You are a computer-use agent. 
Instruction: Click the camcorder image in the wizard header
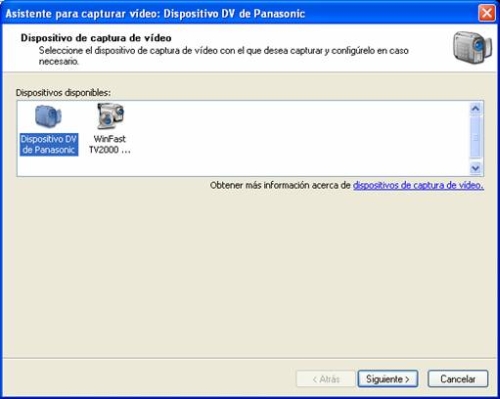[472, 47]
